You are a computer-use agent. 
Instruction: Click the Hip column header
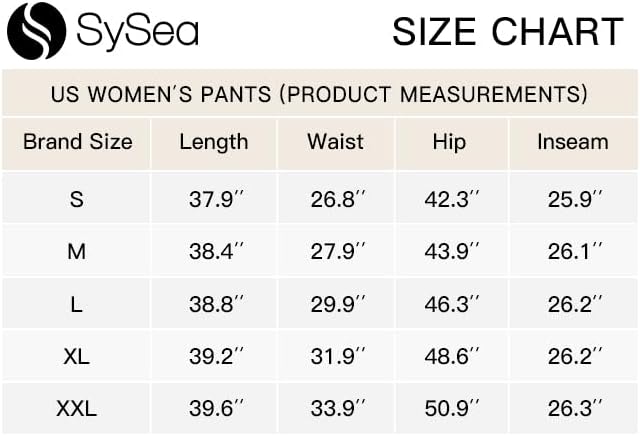click(x=449, y=142)
